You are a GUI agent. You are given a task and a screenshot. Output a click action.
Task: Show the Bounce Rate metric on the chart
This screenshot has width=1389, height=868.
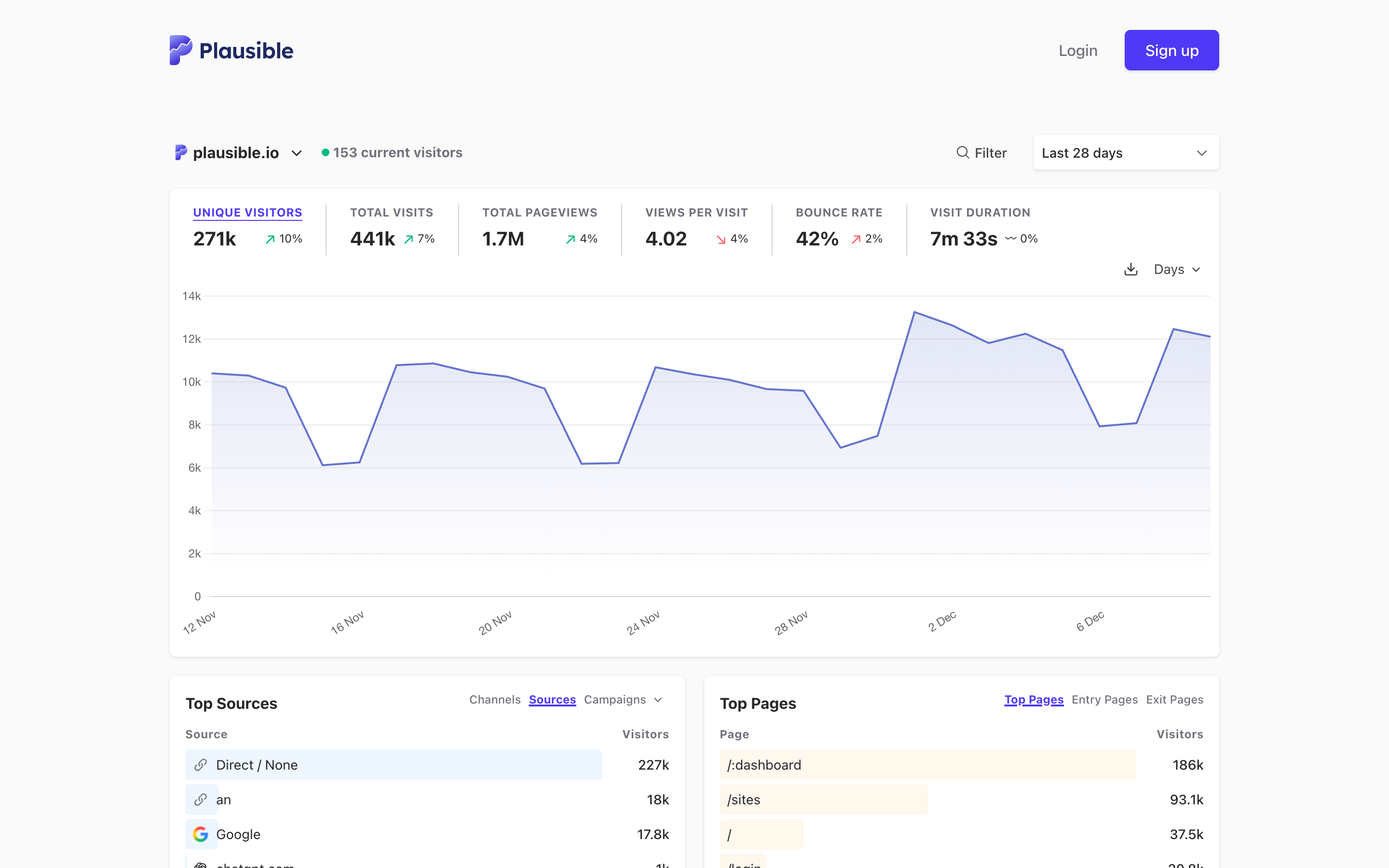pyautogui.click(x=839, y=213)
